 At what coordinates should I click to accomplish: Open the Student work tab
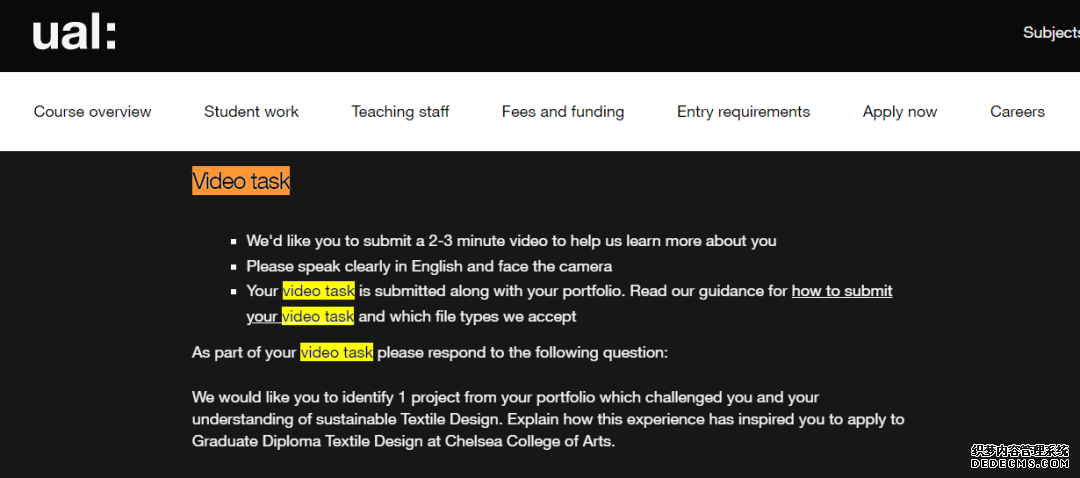(251, 112)
